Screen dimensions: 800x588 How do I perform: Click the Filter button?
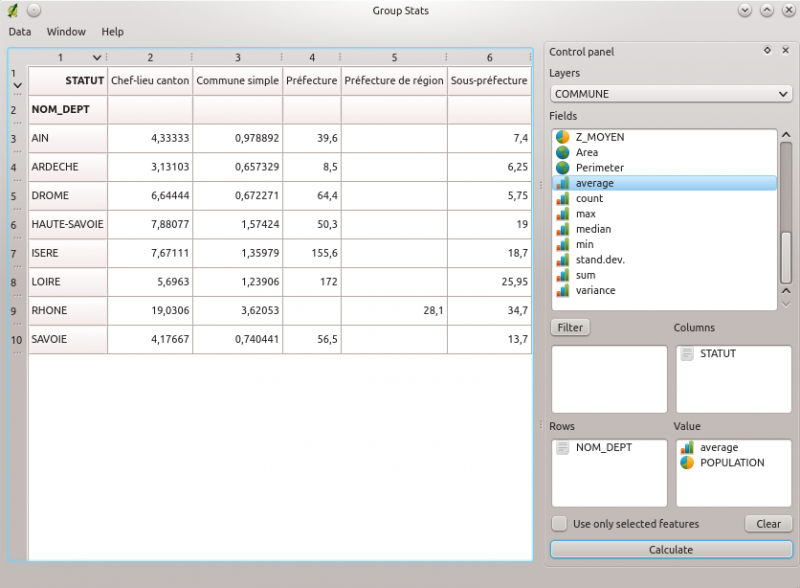570,327
